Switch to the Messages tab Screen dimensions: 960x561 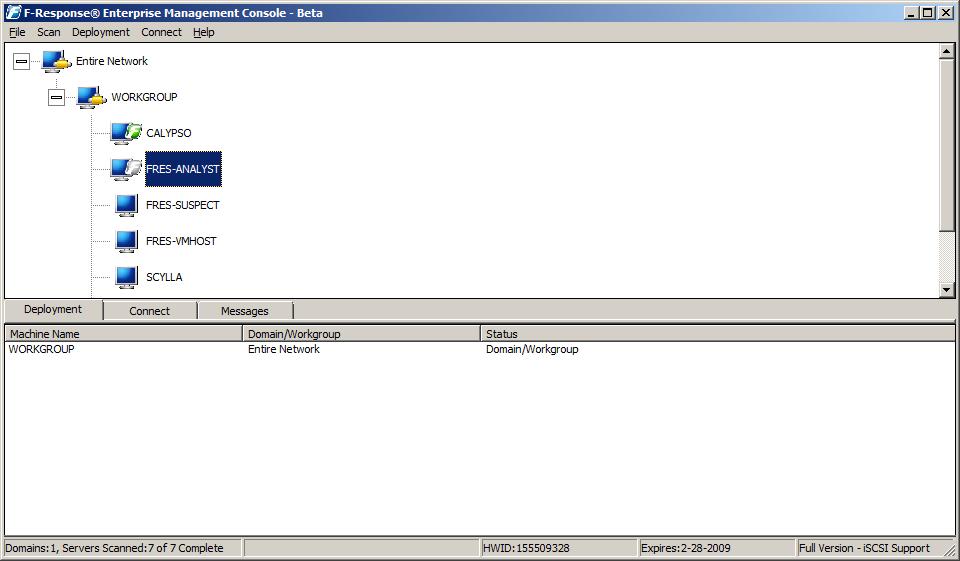pyautogui.click(x=244, y=311)
